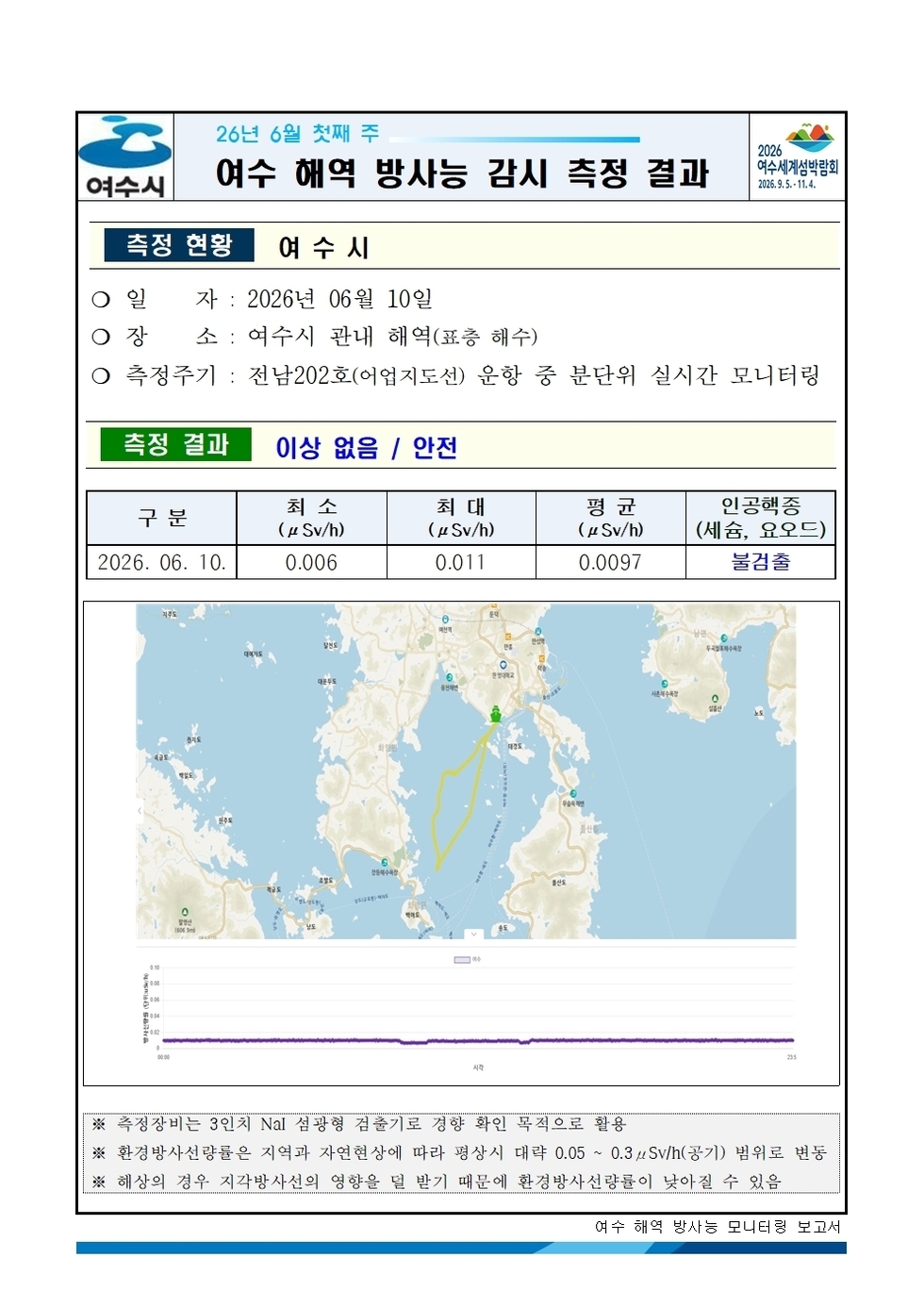Click the average value 0.0097
The width and height of the screenshot is (924, 1307).
coord(610,562)
